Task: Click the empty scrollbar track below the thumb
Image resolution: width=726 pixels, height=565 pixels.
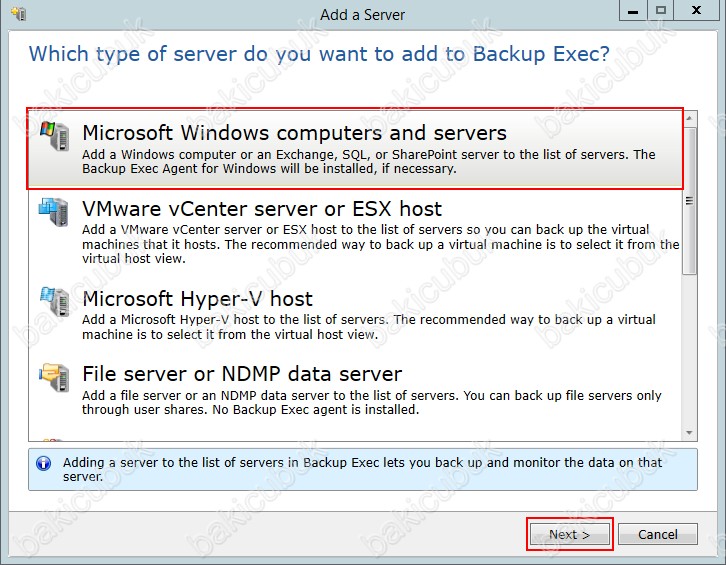Action: coord(689,350)
